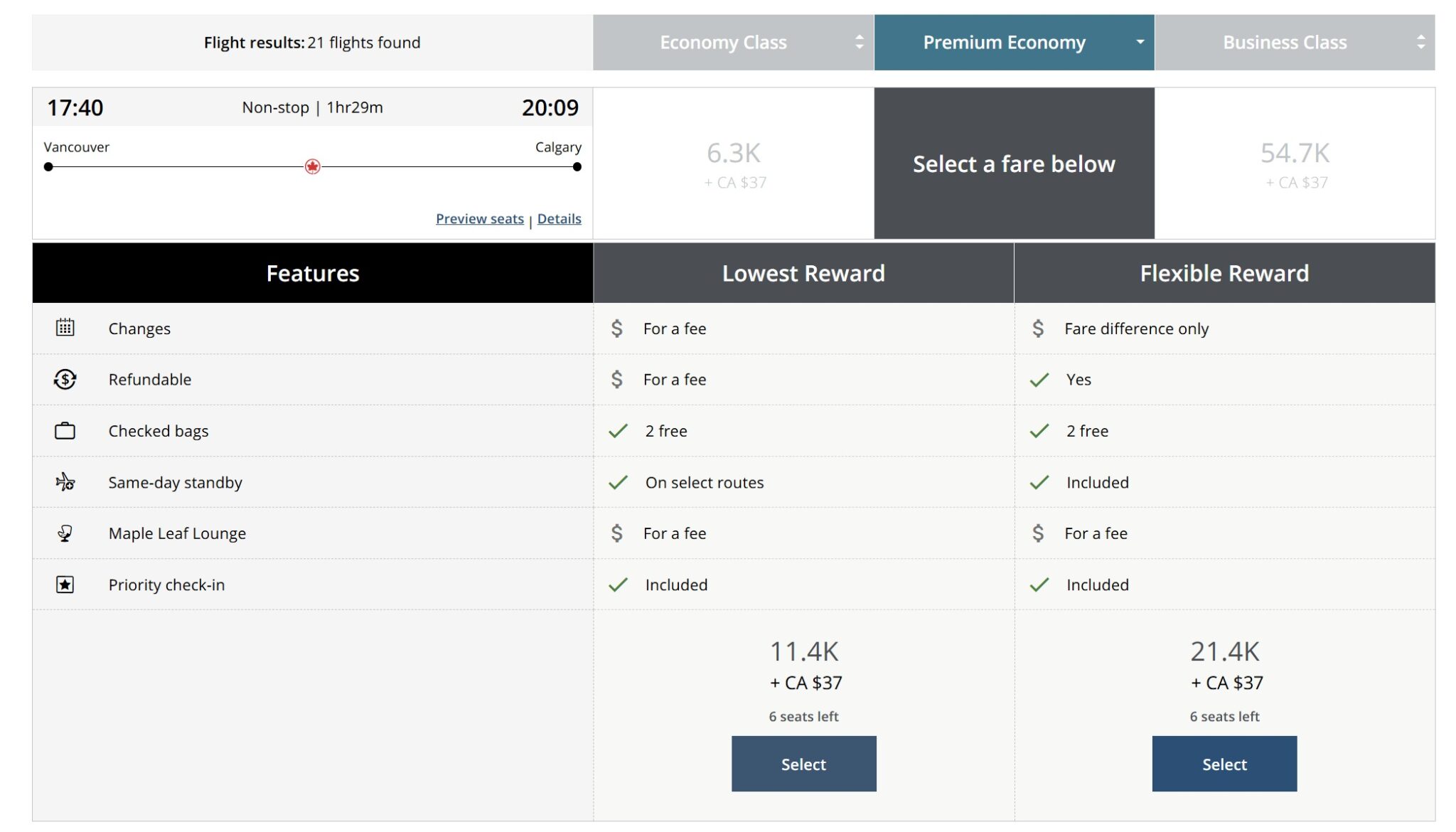Click the Changes calendar icon
The width and height of the screenshot is (1456, 832).
click(65, 328)
